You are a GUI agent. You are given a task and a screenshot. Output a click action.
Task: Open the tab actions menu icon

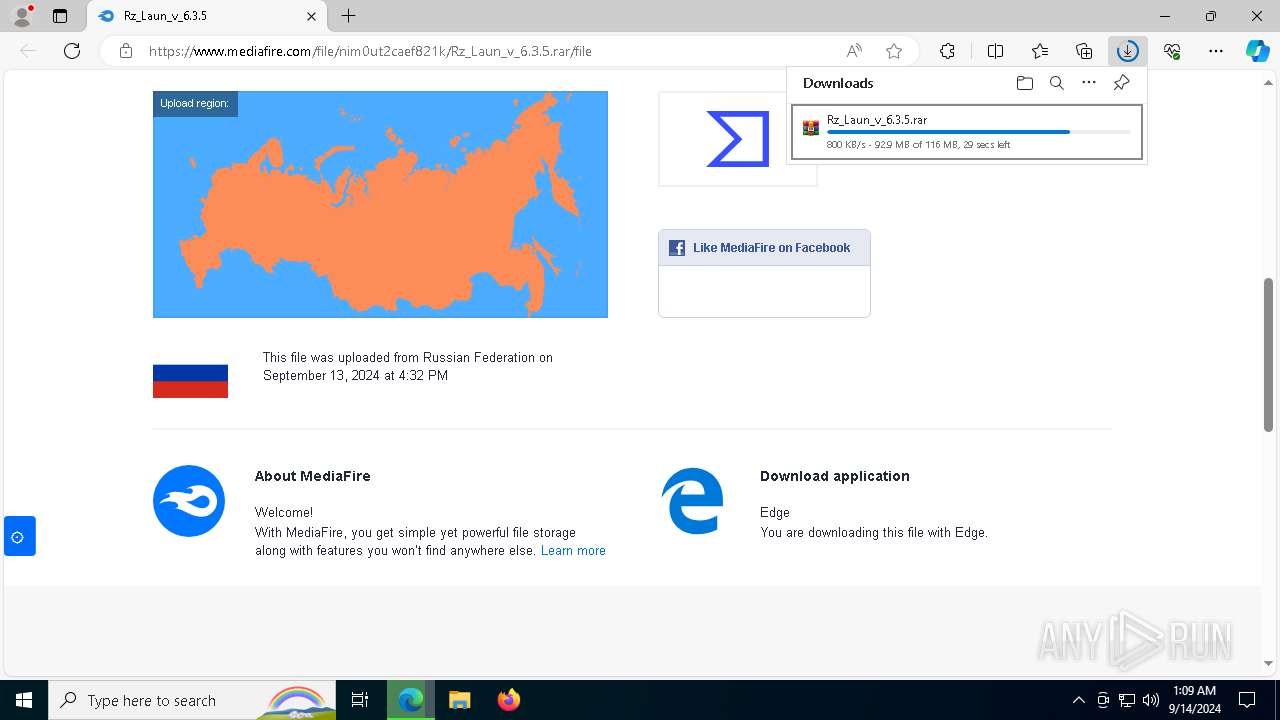coord(60,16)
